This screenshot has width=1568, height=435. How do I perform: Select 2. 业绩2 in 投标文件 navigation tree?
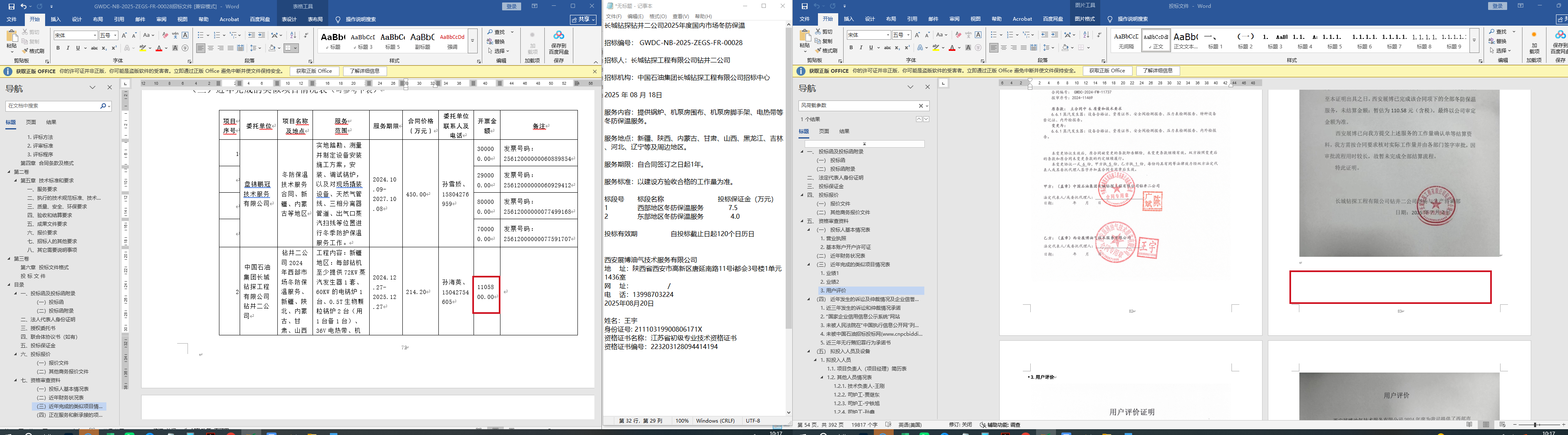(830, 282)
